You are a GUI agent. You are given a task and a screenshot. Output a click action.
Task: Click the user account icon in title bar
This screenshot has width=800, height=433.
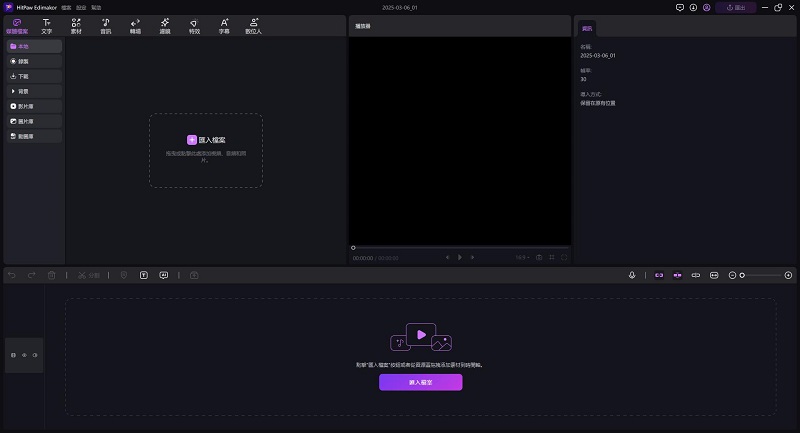pyautogui.click(x=707, y=7)
